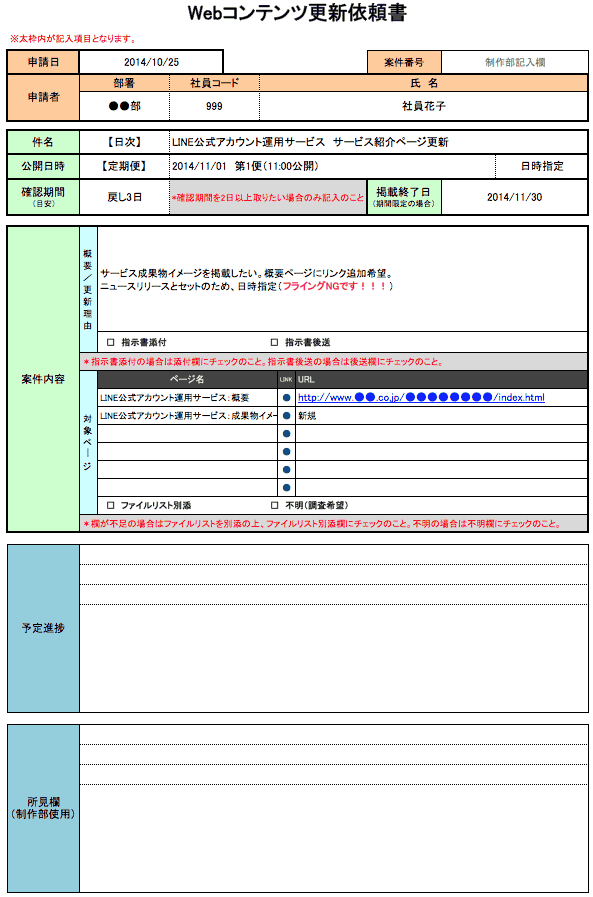Click the 【定期便】 cell

[125, 166]
